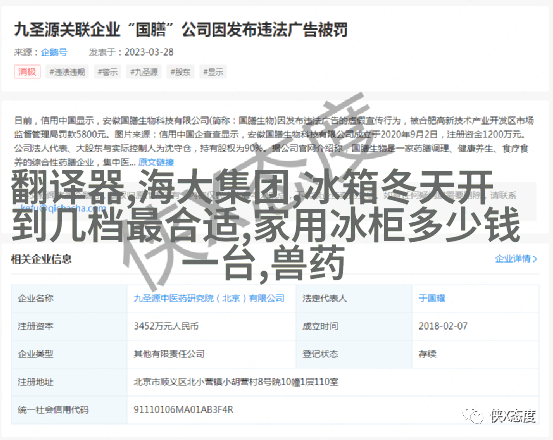Select the #股东 tag
The height and width of the screenshot is (440, 553).
pyautogui.click(x=180, y=72)
